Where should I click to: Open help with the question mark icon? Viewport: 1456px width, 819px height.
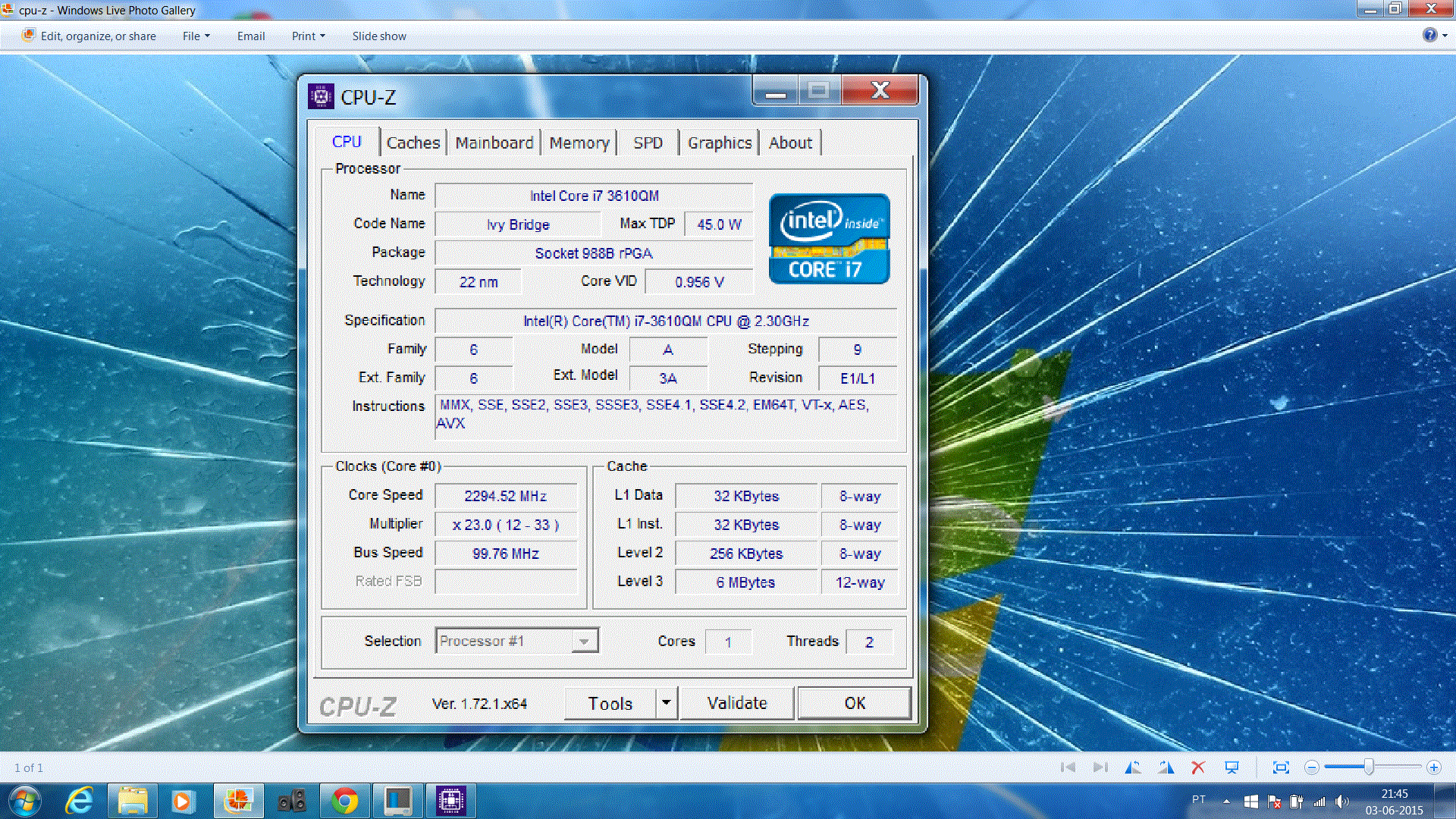click(x=1429, y=35)
